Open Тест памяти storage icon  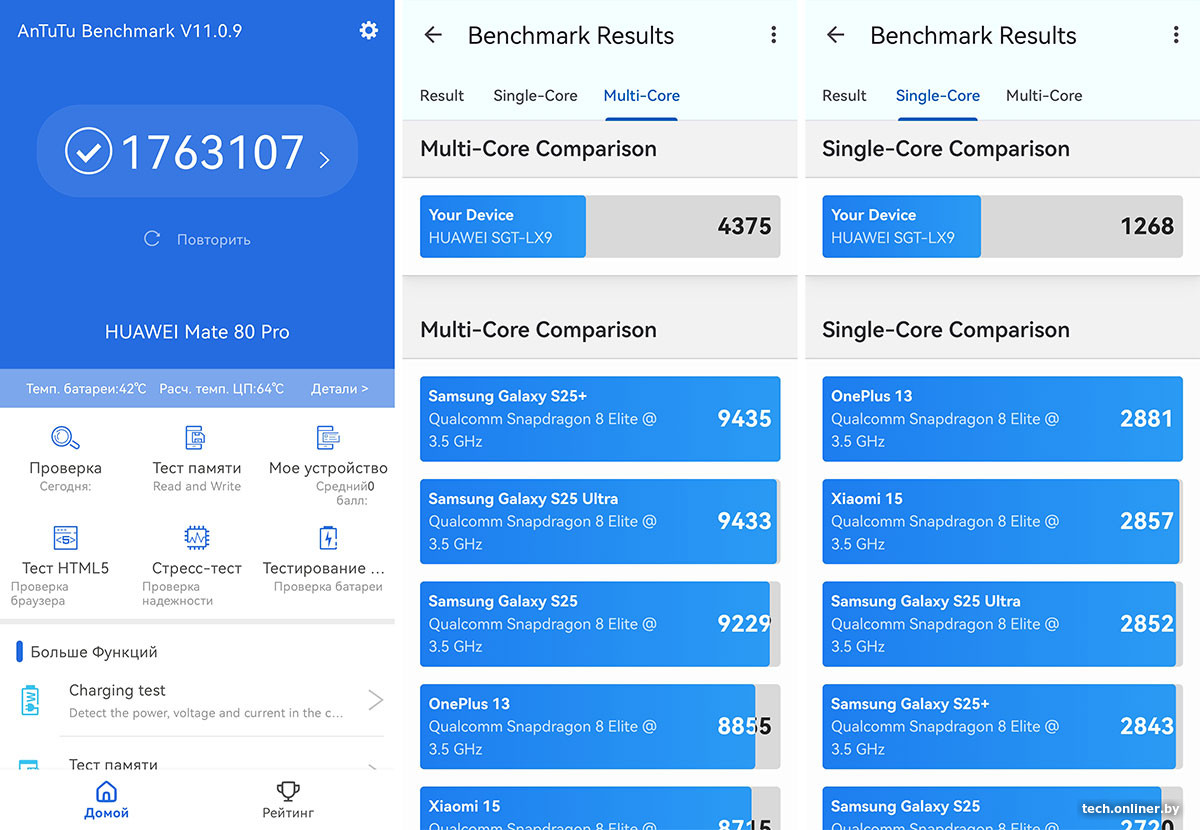tap(196, 438)
